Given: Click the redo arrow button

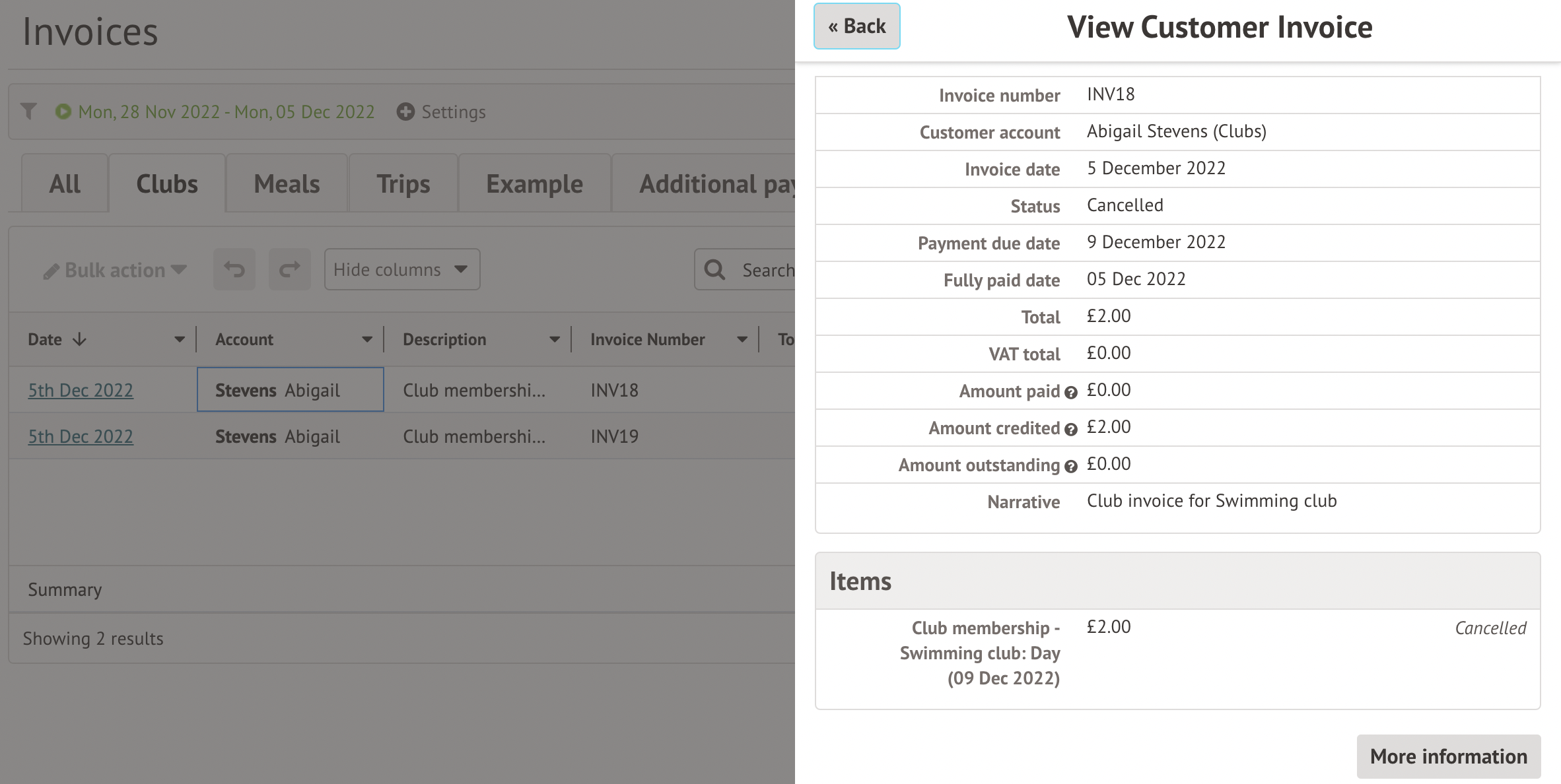Looking at the screenshot, I should coord(289,269).
